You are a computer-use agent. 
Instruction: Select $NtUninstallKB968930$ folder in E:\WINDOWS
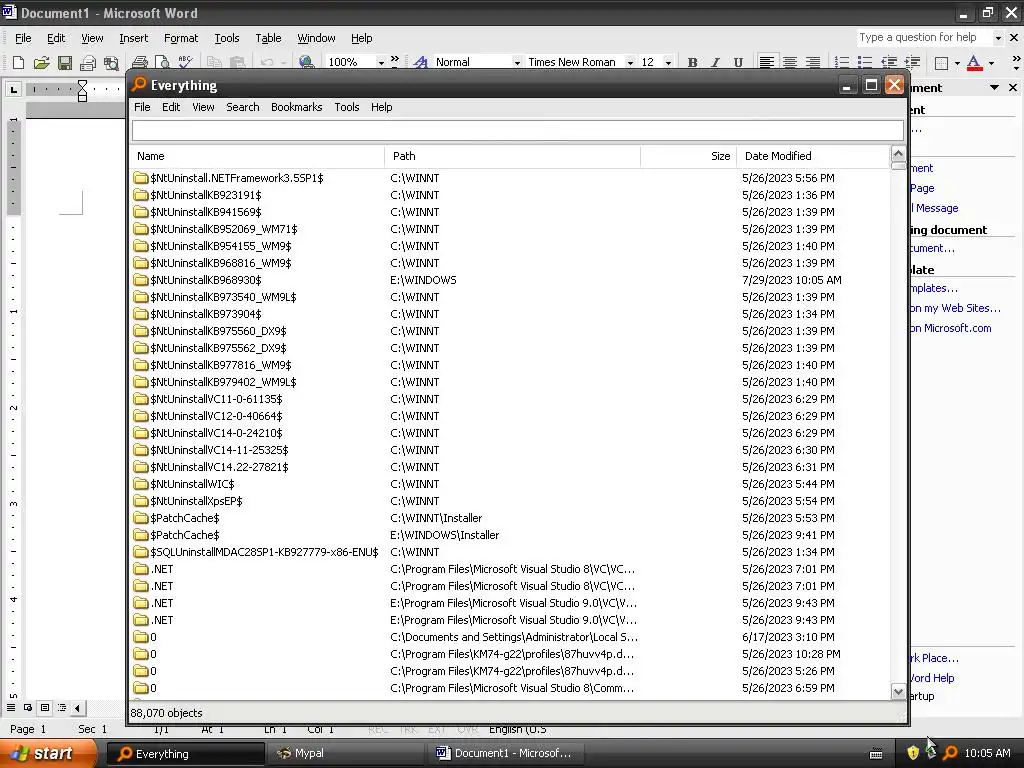click(x=509, y=280)
